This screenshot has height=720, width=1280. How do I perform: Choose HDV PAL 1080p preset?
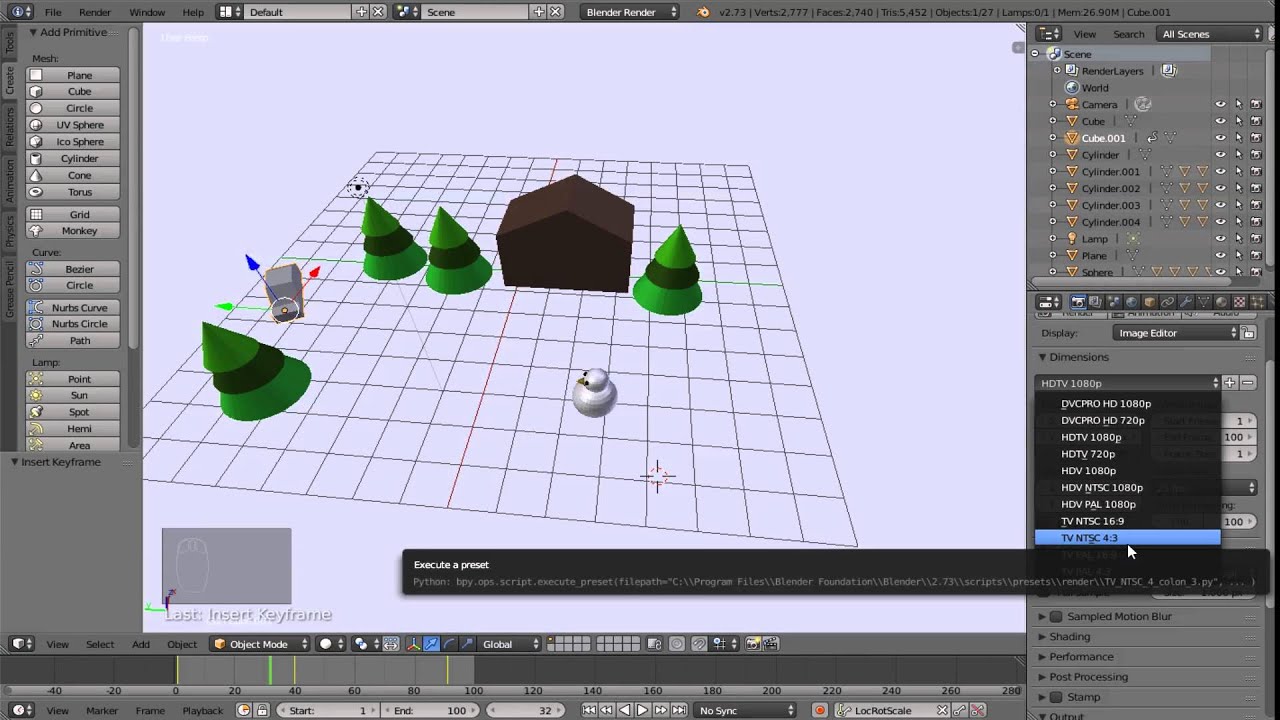(x=1127, y=504)
